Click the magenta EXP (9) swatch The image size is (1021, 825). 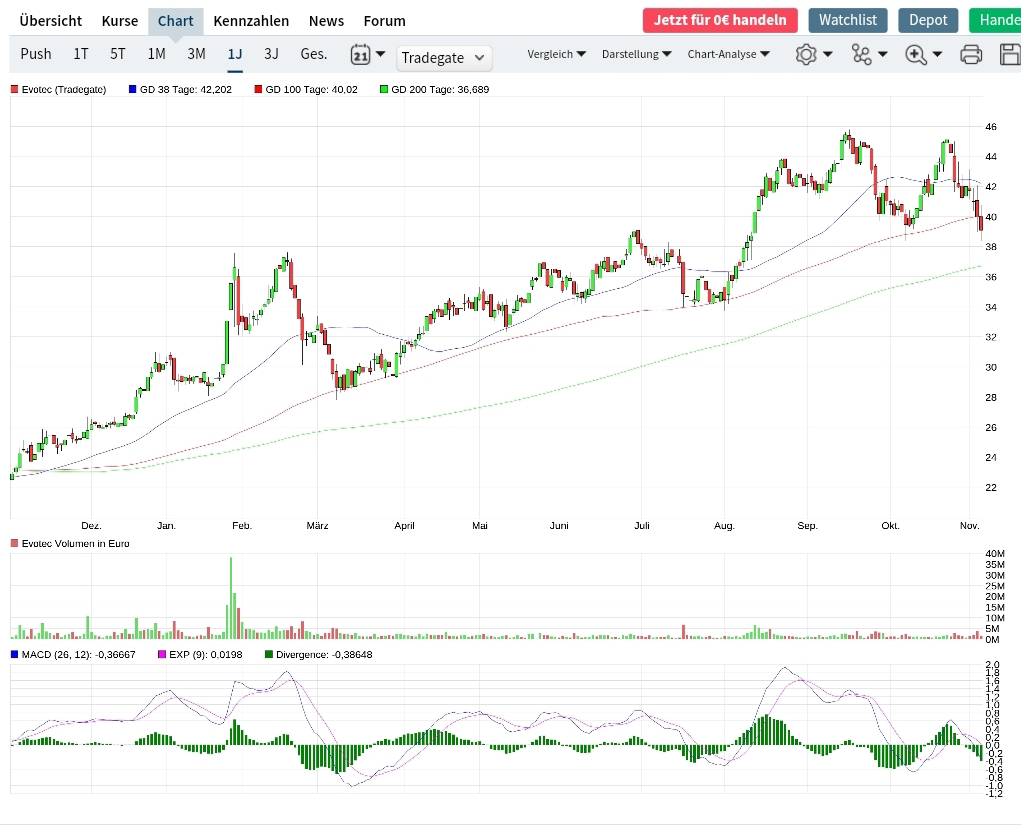click(x=162, y=654)
